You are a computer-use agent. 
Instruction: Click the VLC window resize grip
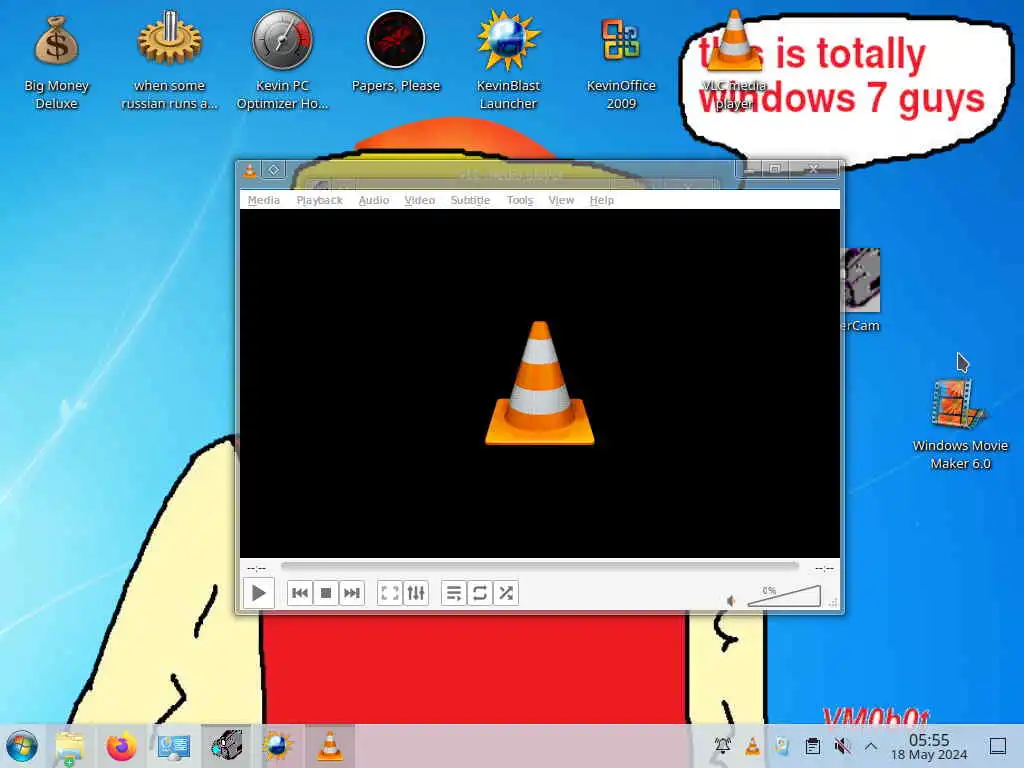(x=833, y=603)
